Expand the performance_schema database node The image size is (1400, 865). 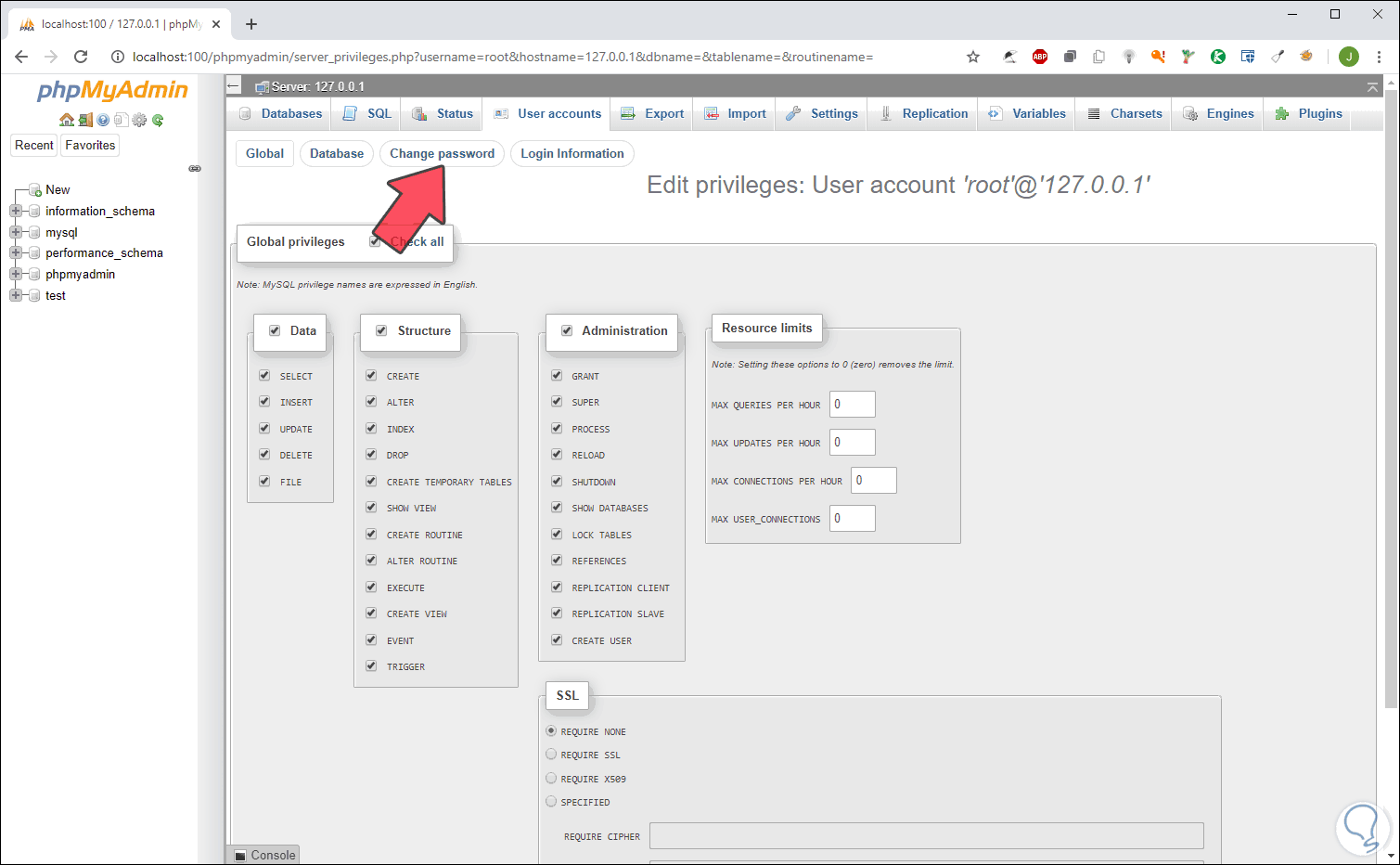click(16, 252)
